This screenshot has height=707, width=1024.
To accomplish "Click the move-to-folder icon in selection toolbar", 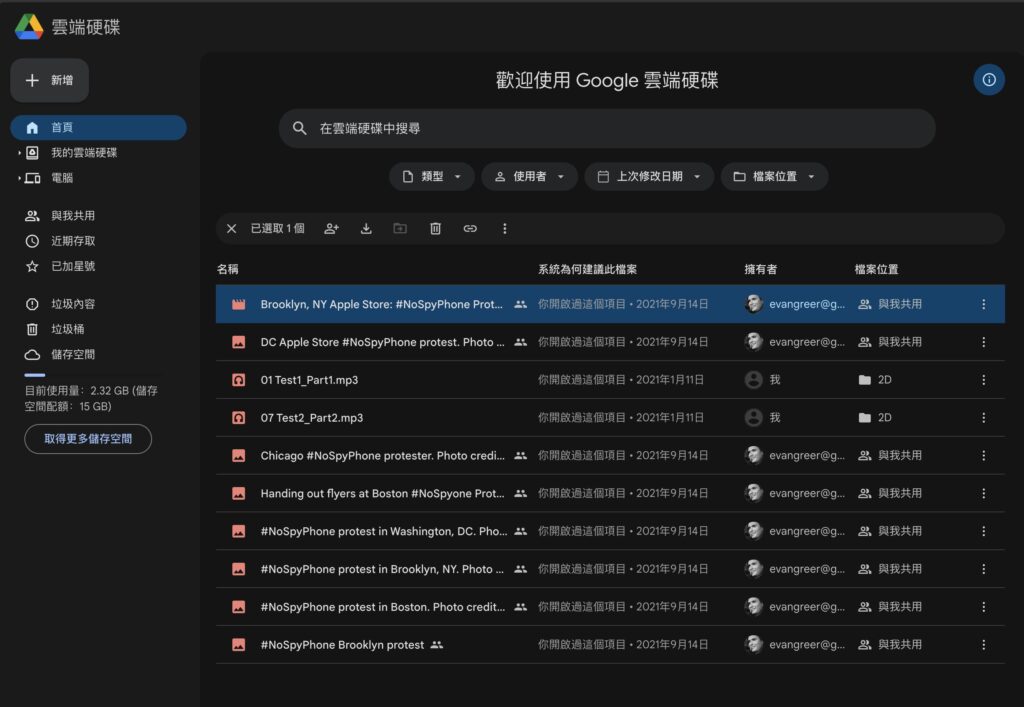I will (400, 228).
